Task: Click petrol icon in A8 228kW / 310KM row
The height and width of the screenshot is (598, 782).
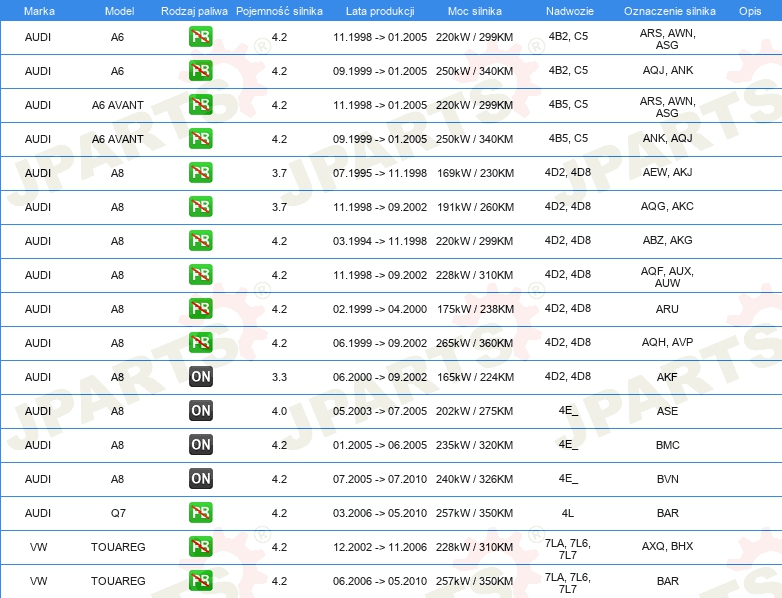Action: click(x=200, y=274)
